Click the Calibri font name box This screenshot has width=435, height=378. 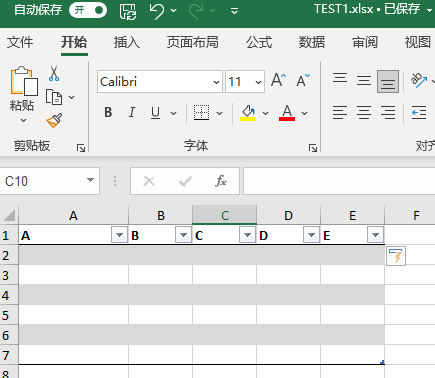click(x=155, y=82)
